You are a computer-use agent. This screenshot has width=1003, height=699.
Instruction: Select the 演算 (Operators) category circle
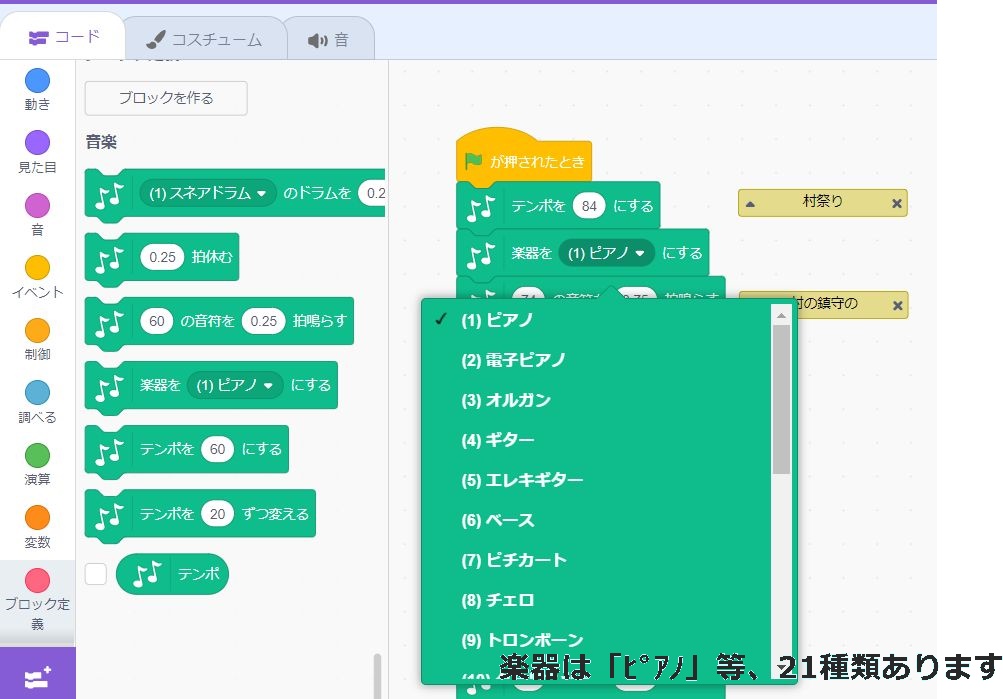coord(37,456)
